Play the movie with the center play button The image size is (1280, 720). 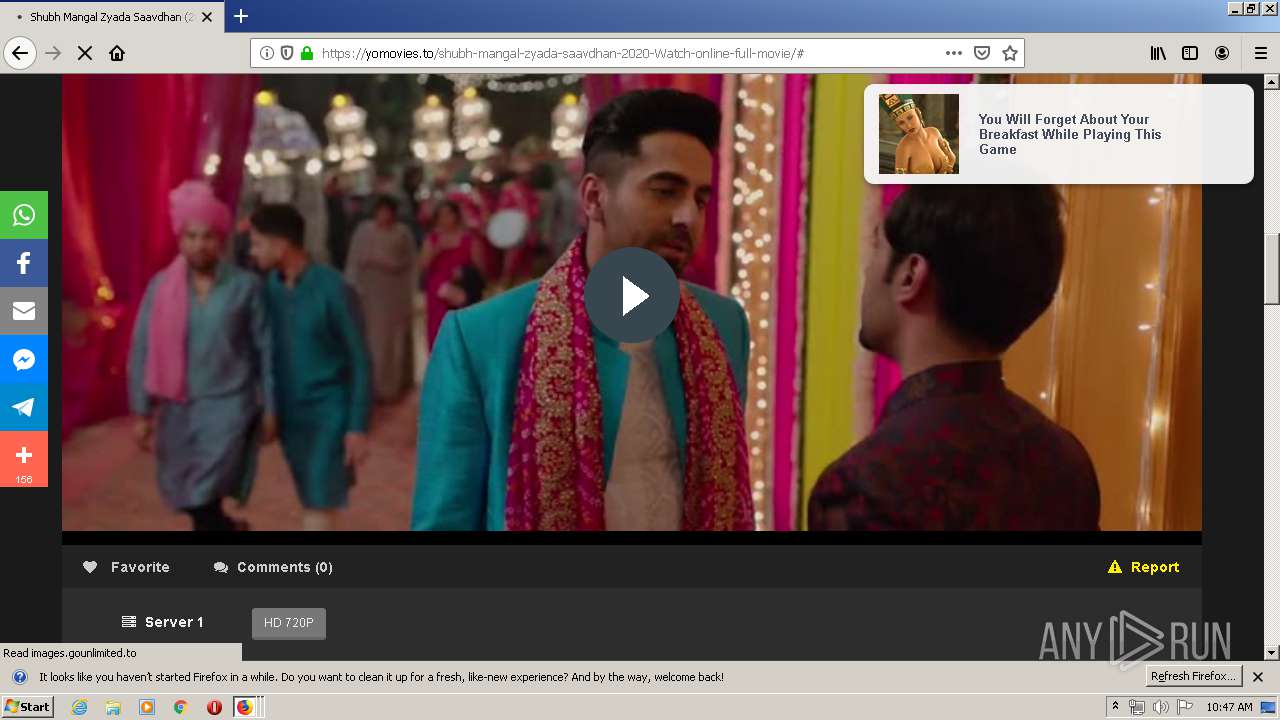632,296
